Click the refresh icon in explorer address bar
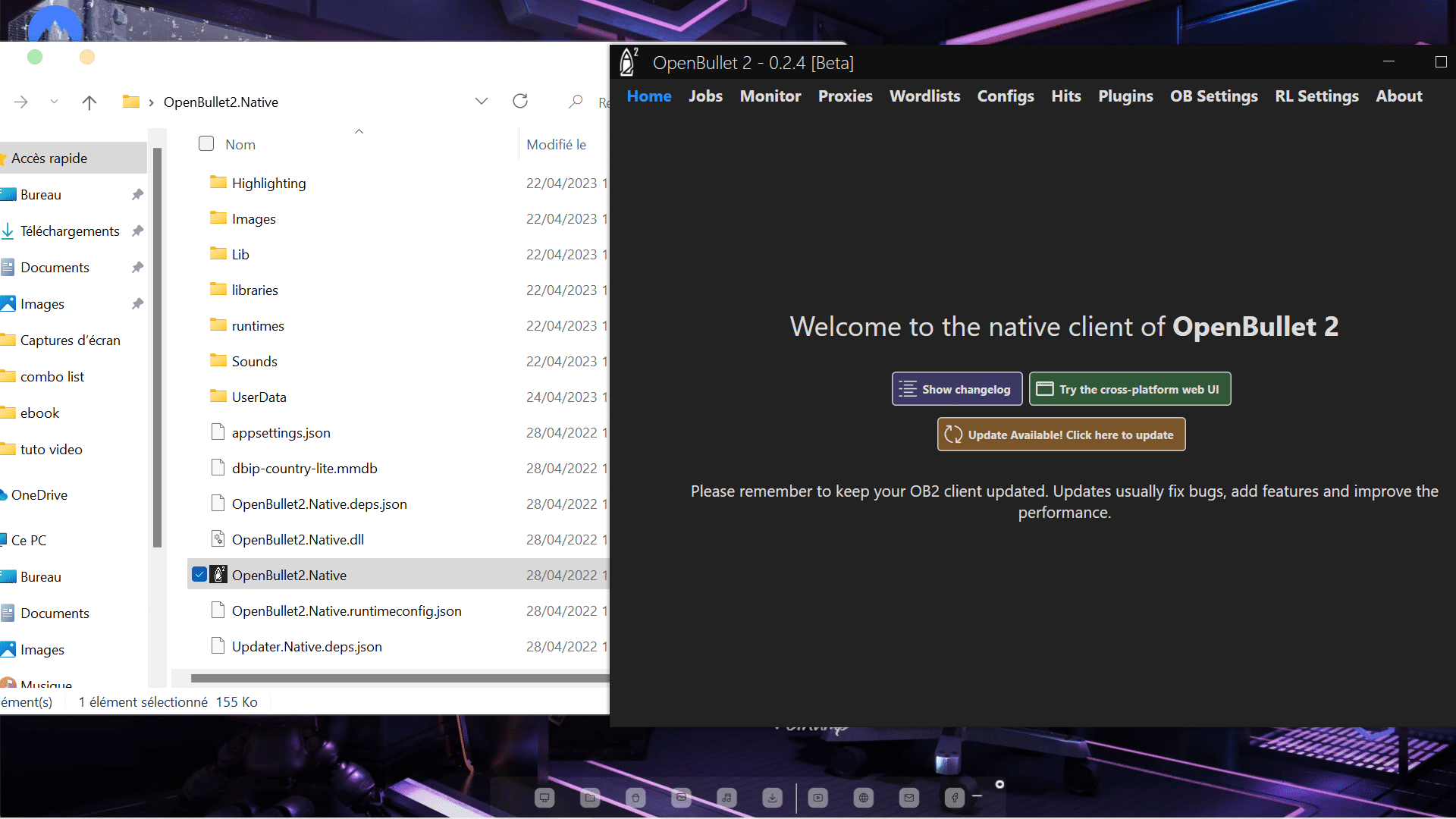The width and height of the screenshot is (1456, 819). [520, 102]
